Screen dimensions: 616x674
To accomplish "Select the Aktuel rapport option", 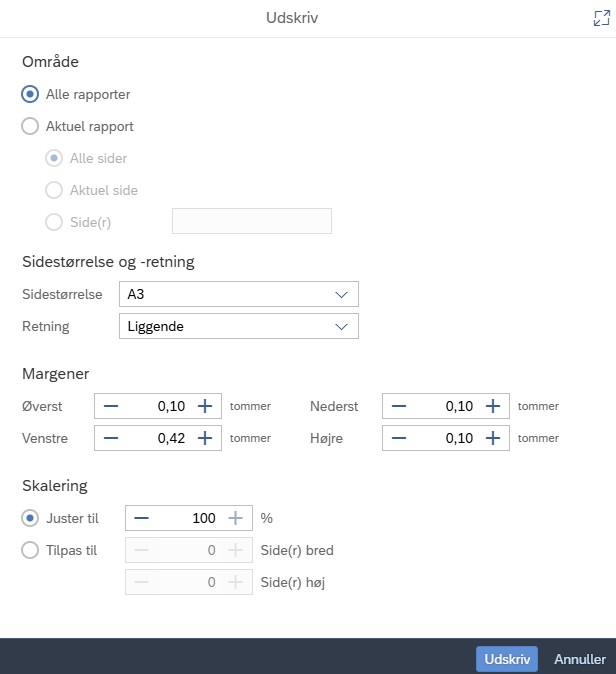I will (31, 127).
